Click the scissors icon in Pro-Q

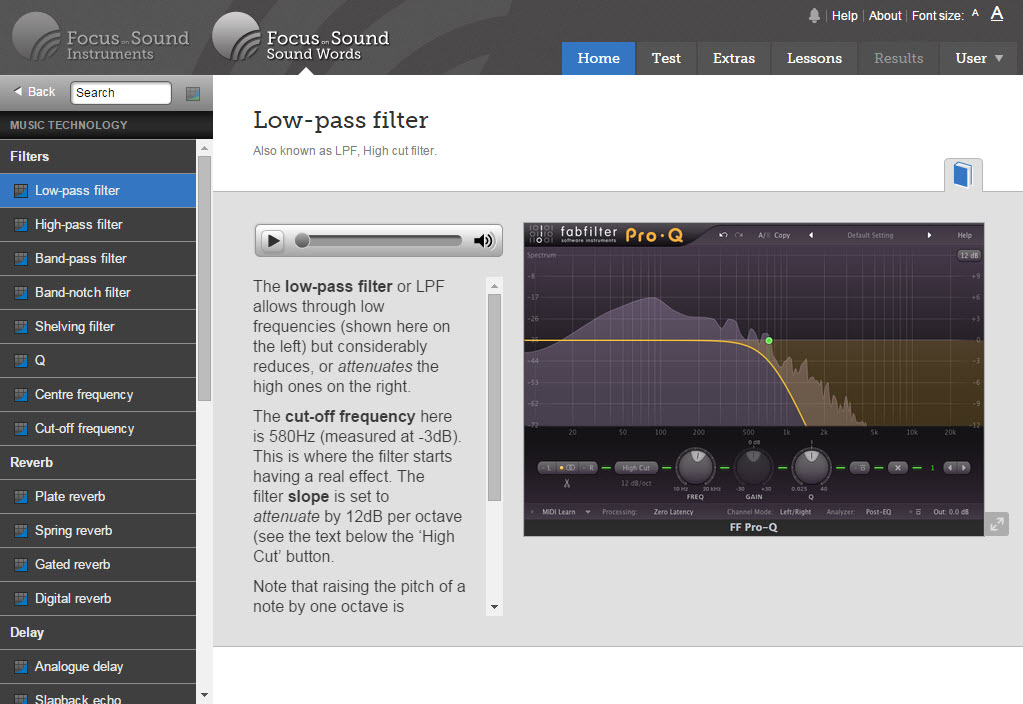click(x=567, y=483)
